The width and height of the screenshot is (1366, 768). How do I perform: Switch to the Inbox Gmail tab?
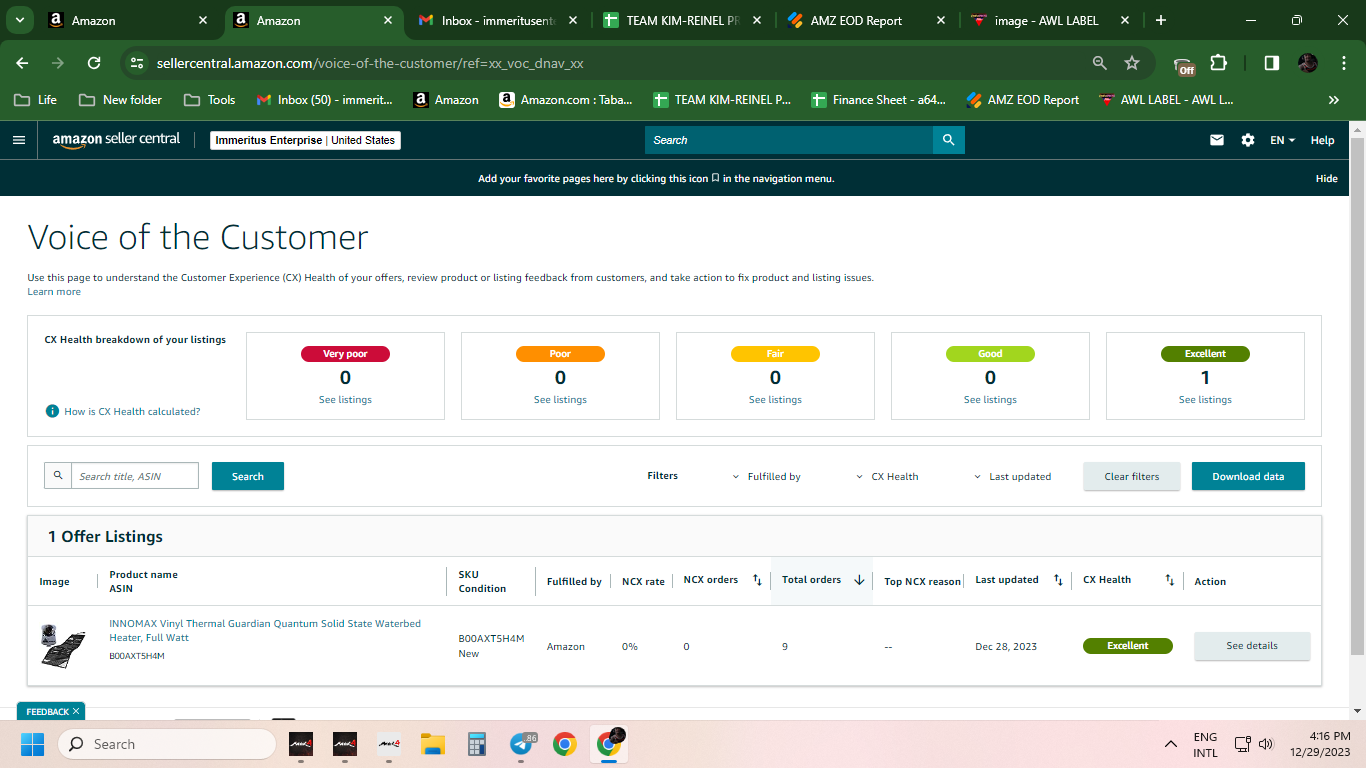point(498,20)
